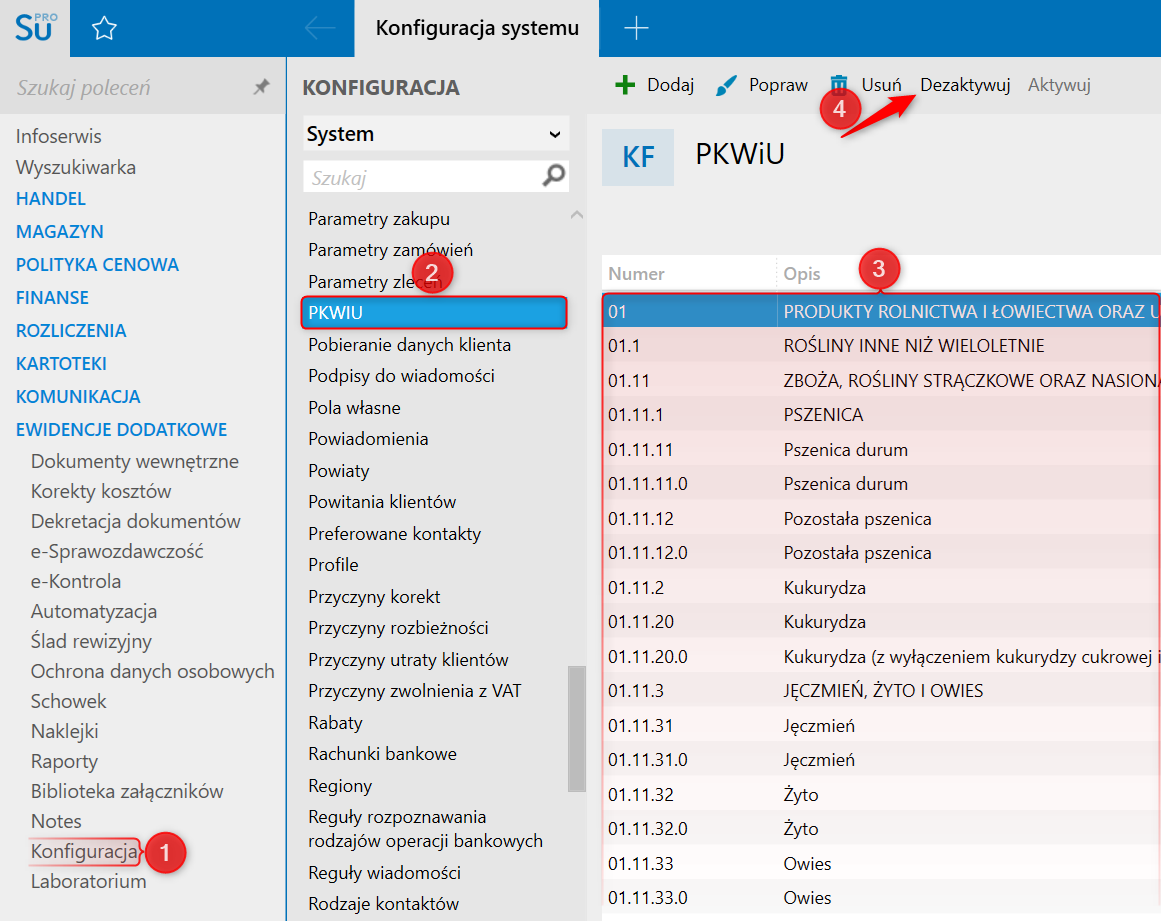Select Pola własne
The width and height of the screenshot is (1161, 921).
tap(354, 408)
